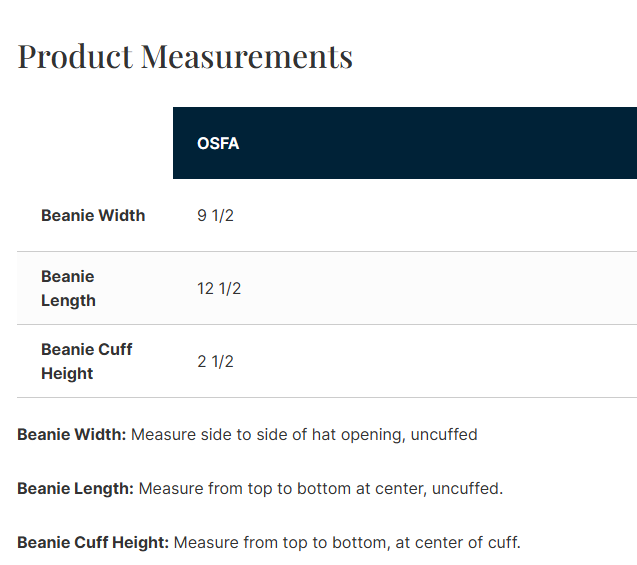This screenshot has width=637, height=565.
Task: Click bold "Beanie Length:" label below the table
Action: tap(75, 489)
